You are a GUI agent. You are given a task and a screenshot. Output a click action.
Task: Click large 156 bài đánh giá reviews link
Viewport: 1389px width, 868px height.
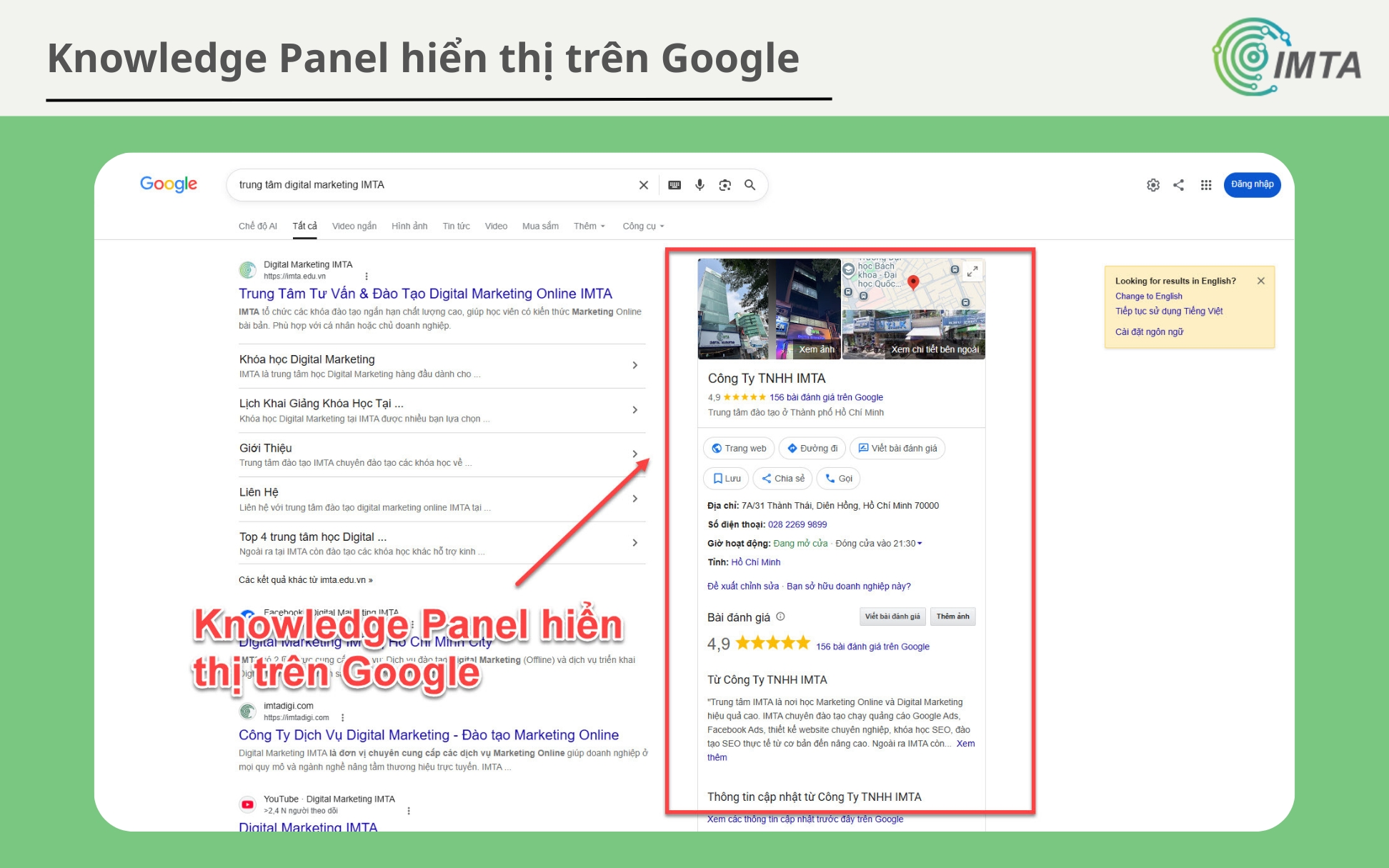[x=872, y=647]
